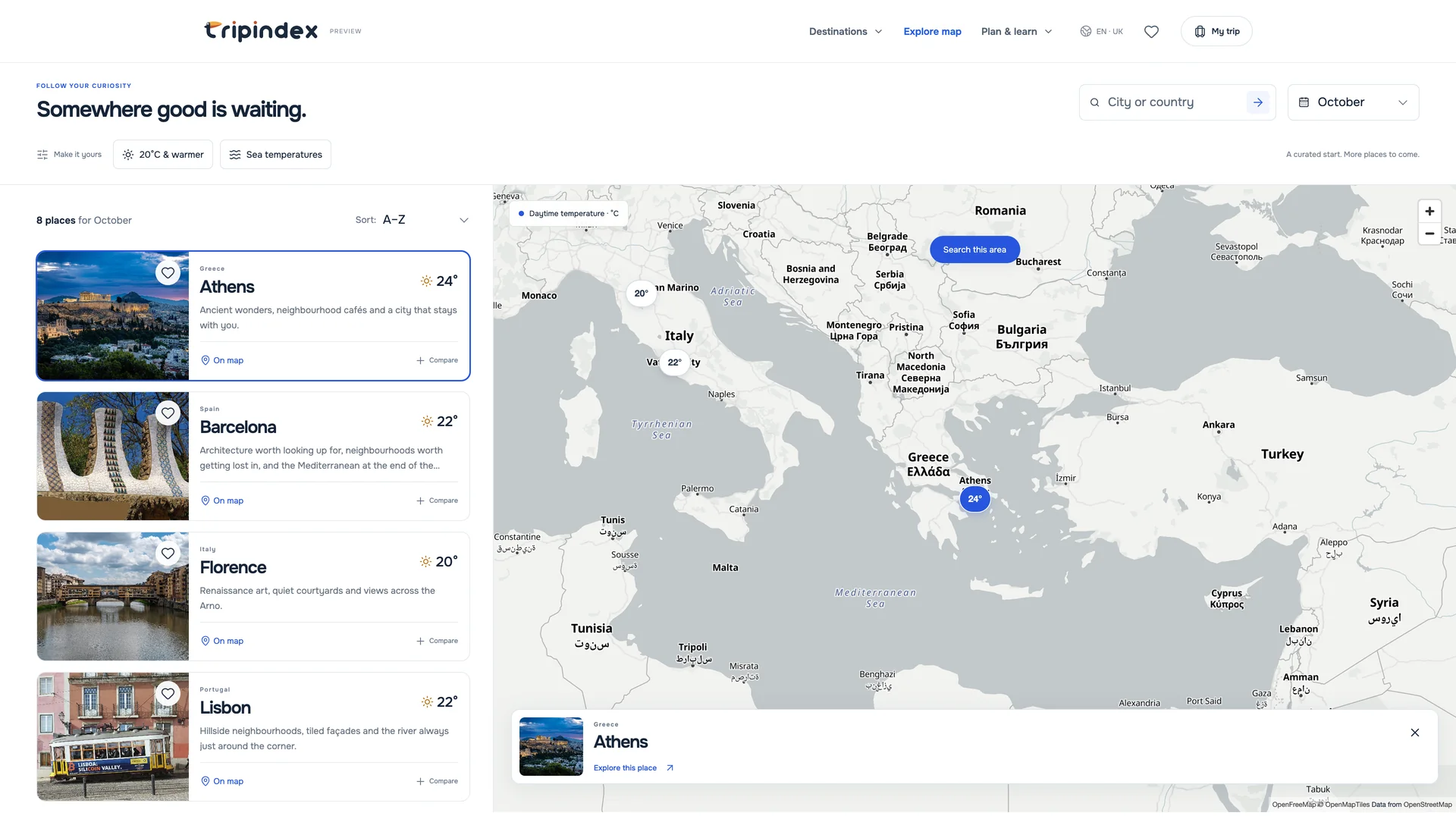This screenshot has width=1456, height=819.
Task: Add Barcelona to Compare
Action: point(437,500)
